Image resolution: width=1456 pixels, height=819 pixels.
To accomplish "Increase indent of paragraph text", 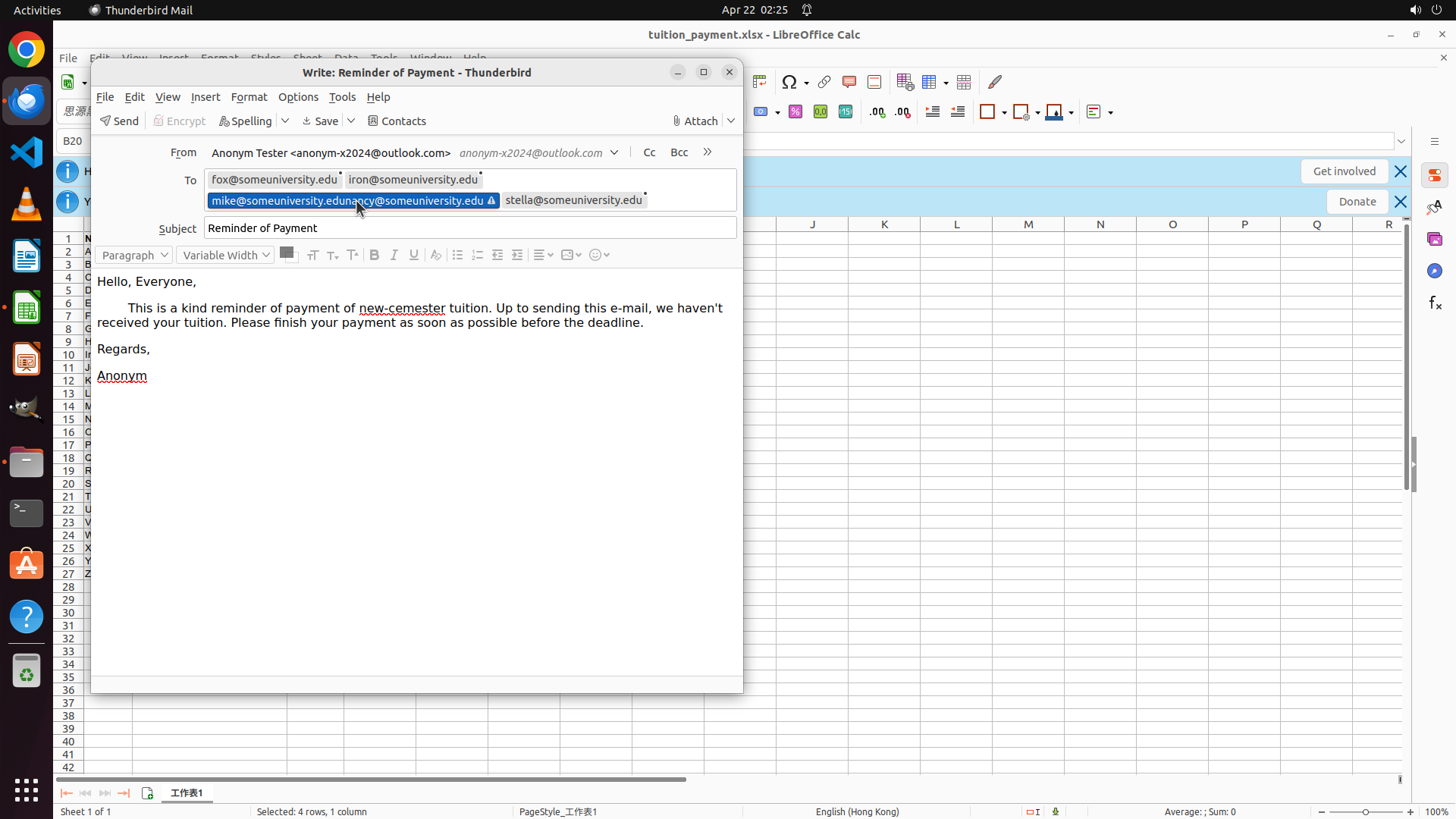I will 517,256.
